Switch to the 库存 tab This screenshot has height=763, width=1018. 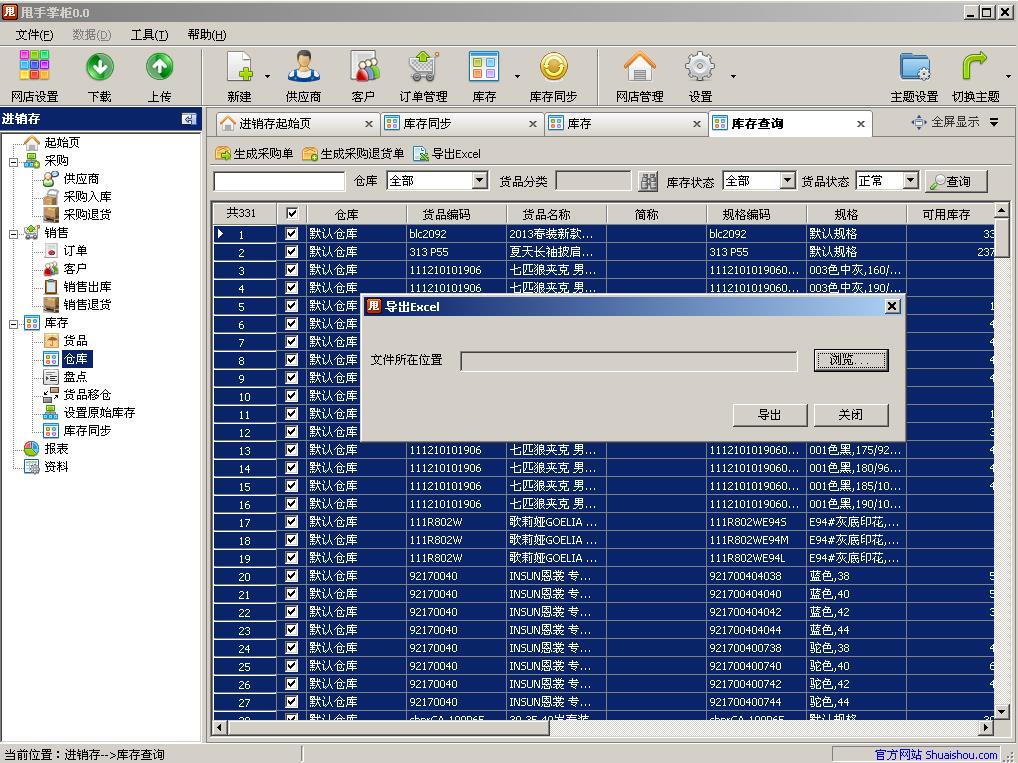click(x=625, y=123)
